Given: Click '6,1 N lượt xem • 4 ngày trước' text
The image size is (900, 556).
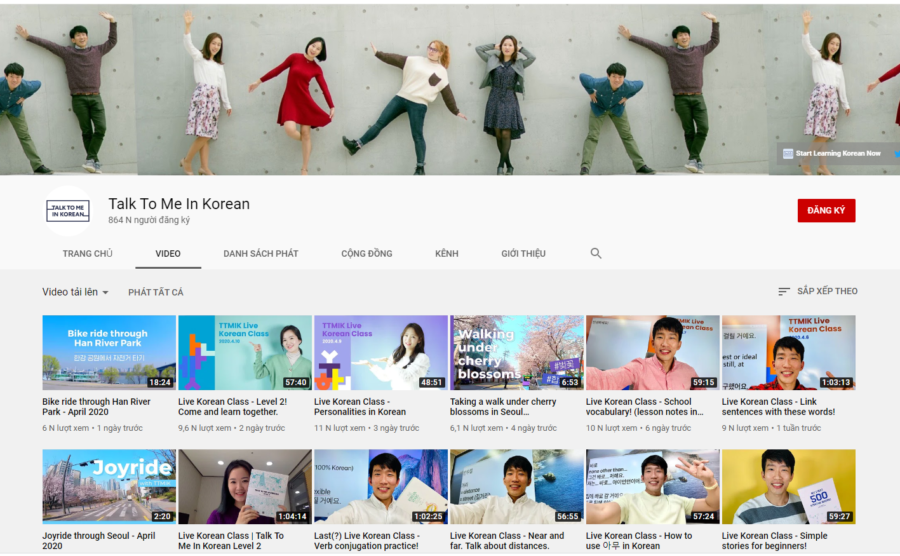Looking at the screenshot, I should 503,428.
